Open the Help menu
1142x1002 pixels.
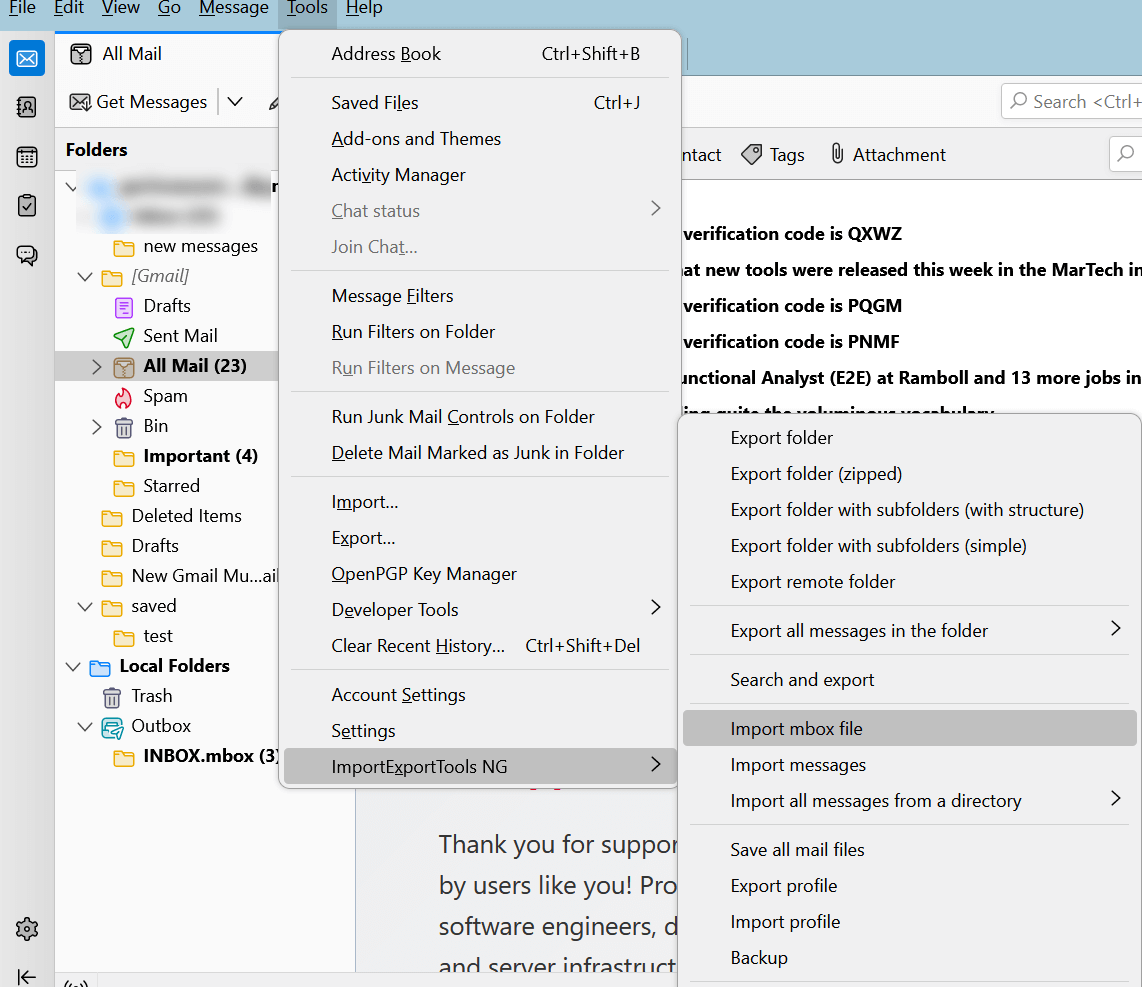point(364,9)
